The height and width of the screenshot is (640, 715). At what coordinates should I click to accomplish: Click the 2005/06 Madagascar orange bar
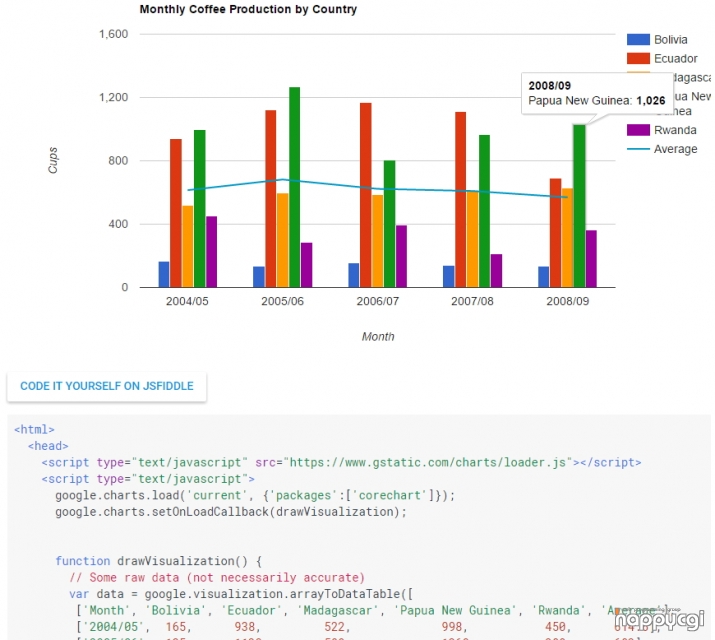click(283, 240)
